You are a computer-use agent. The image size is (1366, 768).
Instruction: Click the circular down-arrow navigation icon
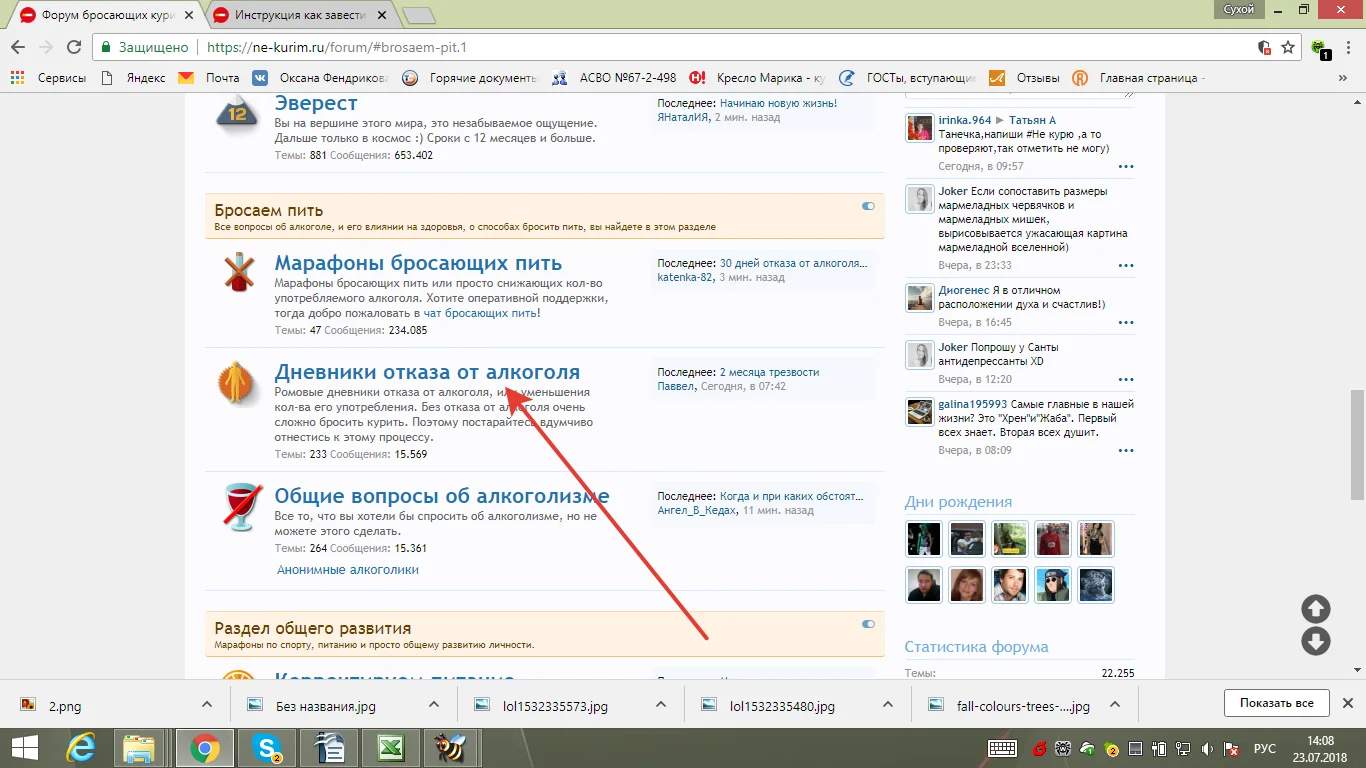pos(1315,640)
